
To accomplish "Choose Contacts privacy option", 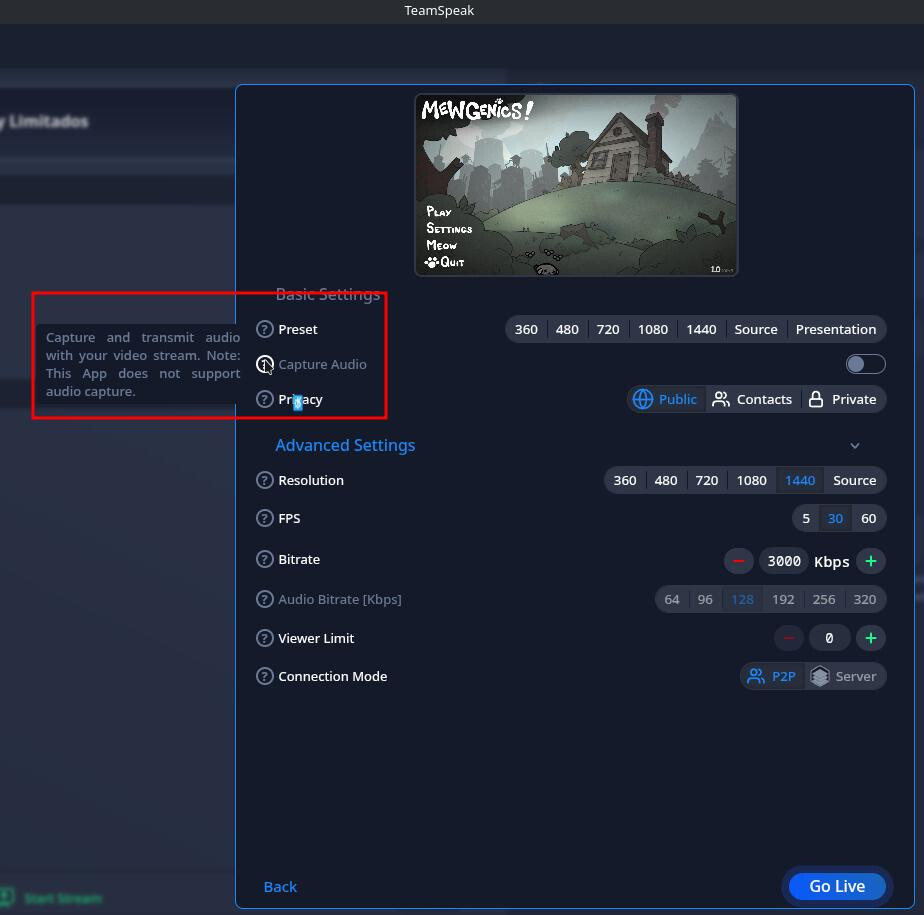I will tap(752, 399).
